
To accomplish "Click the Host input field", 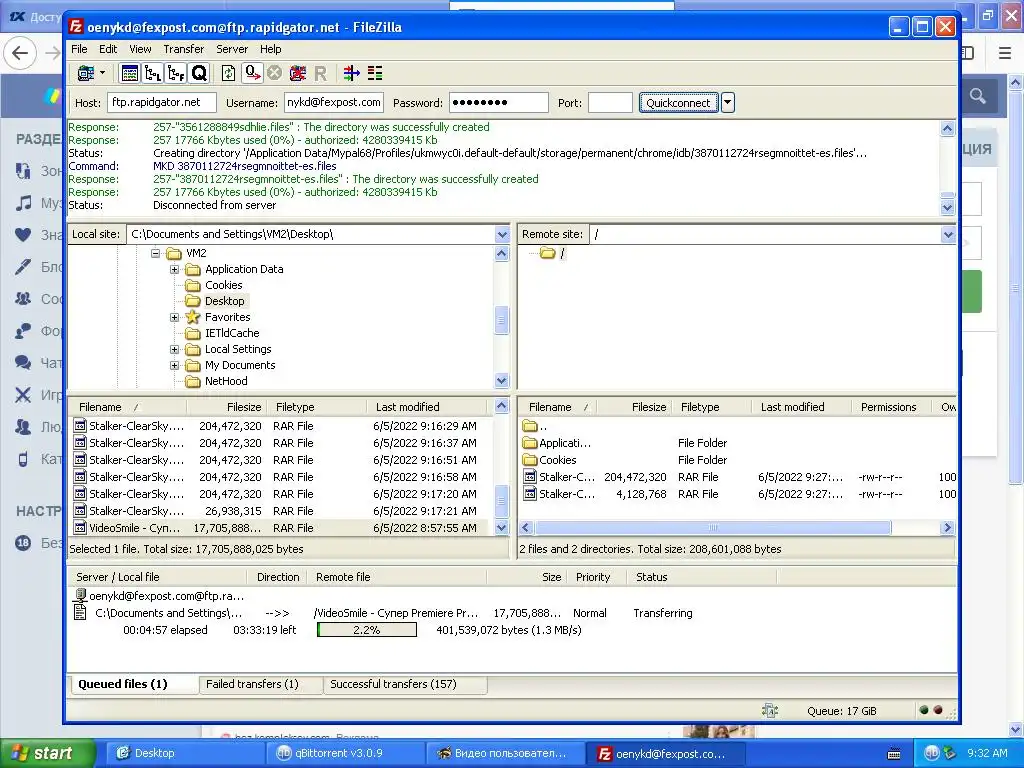I will click(161, 103).
